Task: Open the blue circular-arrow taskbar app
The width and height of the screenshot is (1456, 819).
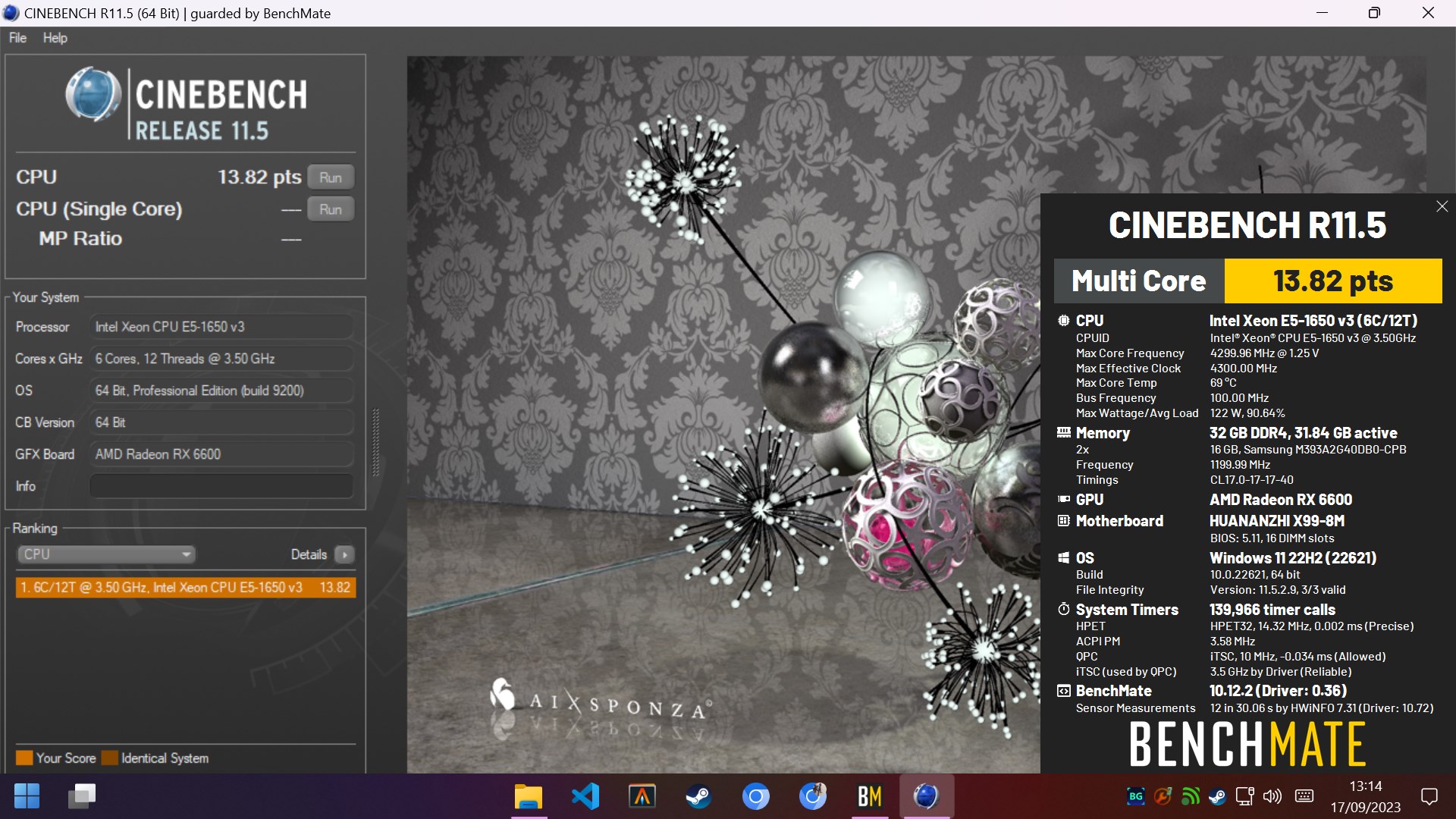Action: pos(813,796)
